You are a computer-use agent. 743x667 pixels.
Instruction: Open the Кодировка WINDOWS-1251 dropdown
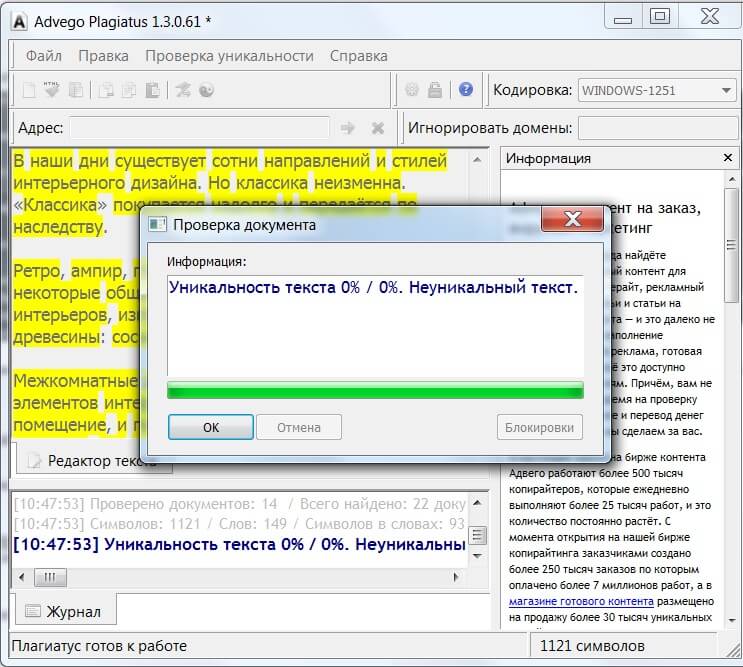657,90
